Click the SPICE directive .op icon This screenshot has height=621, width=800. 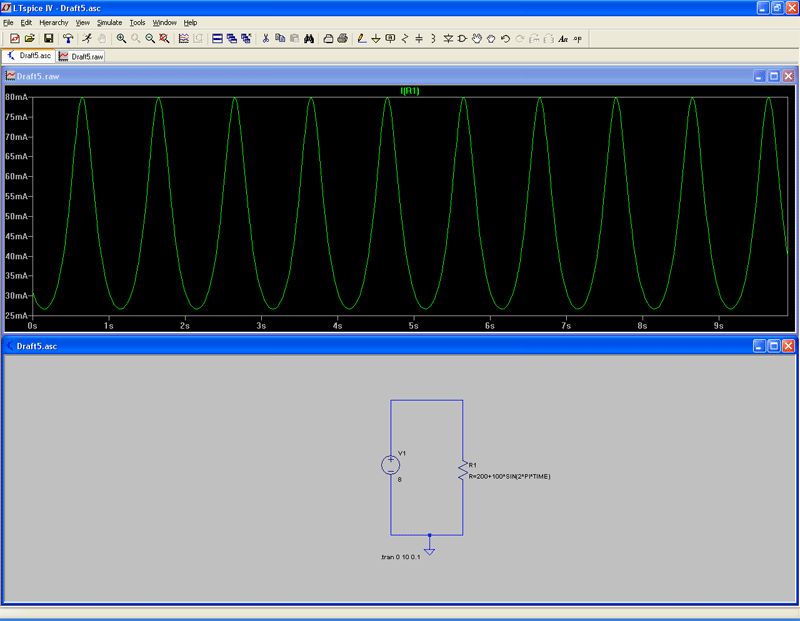tap(578, 39)
